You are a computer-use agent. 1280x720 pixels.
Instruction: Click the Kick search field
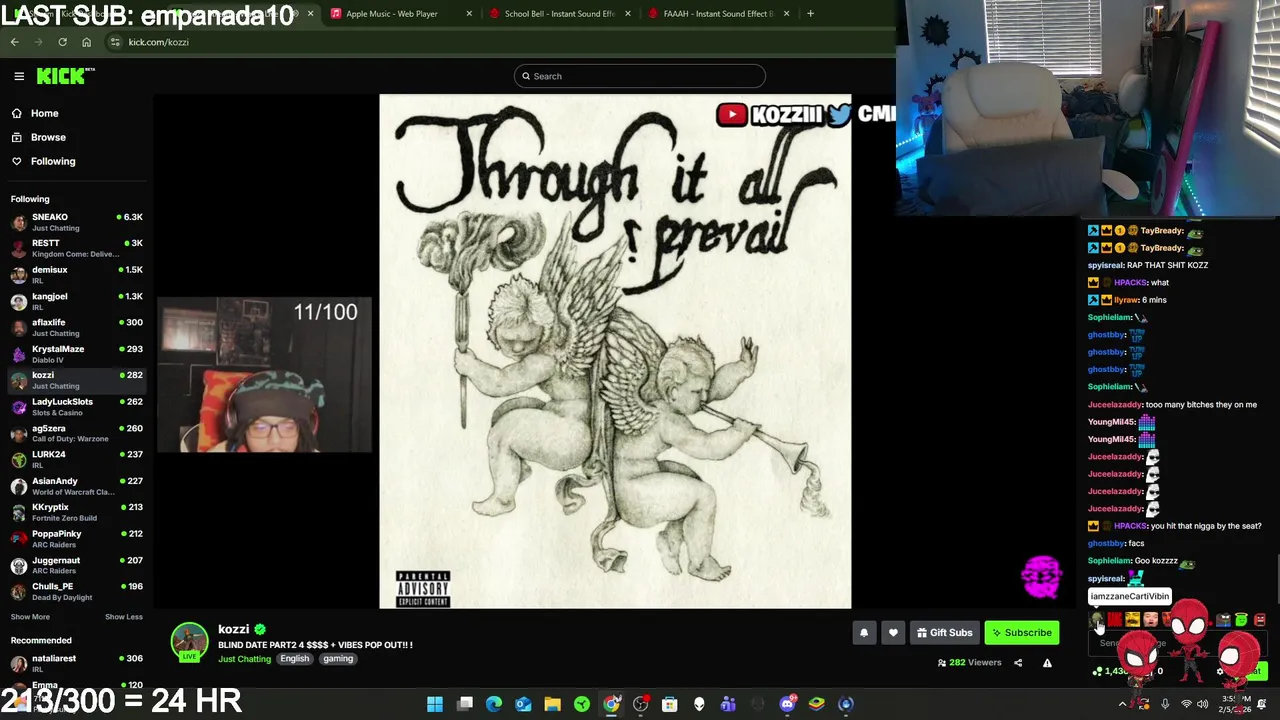coord(640,76)
